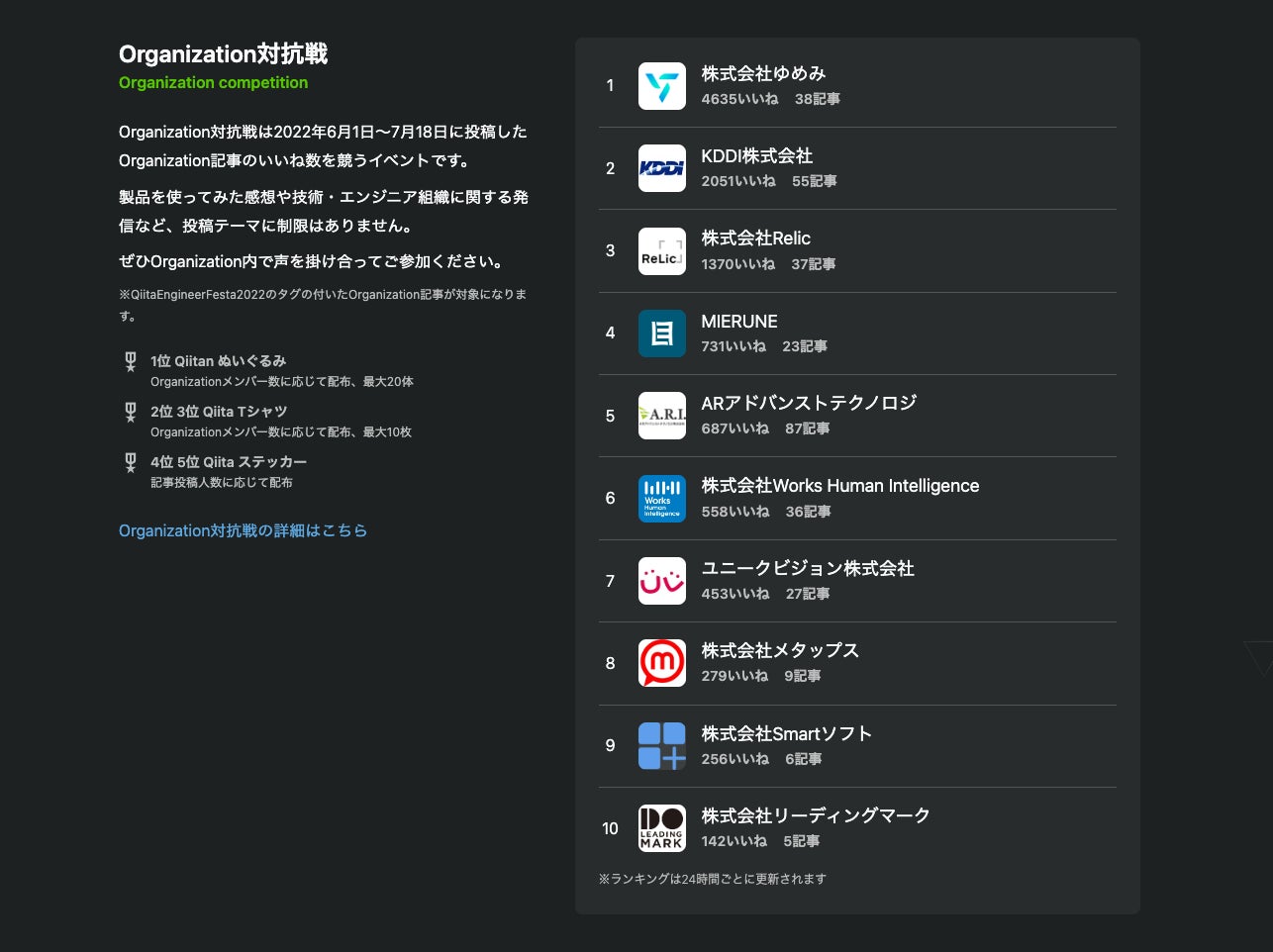This screenshot has height=952, width=1273.
Task: Click the 1位 Qiitan ぬいぐるみ prize text
Action: (x=218, y=361)
